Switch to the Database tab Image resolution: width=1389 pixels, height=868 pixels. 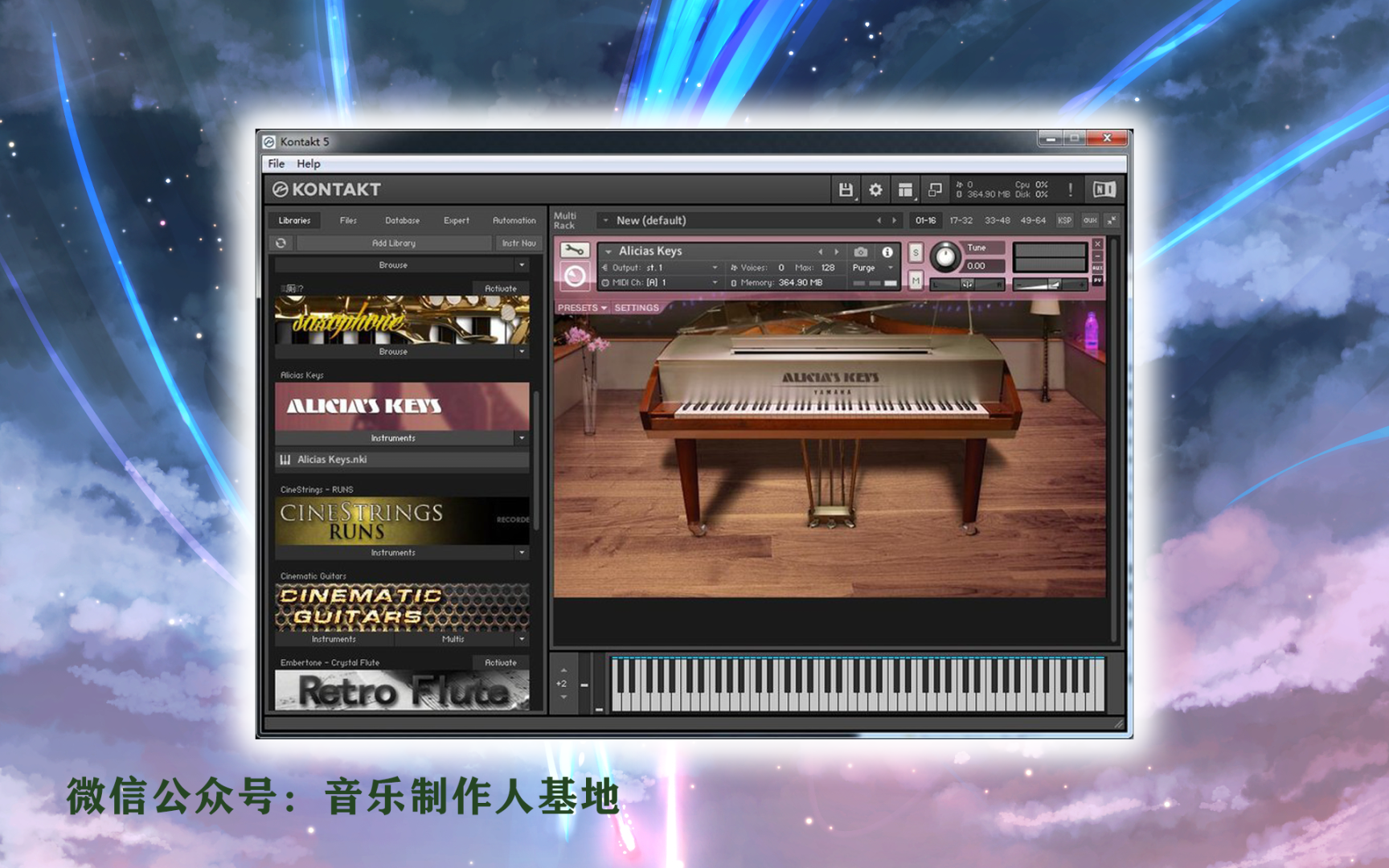point(402,220)
